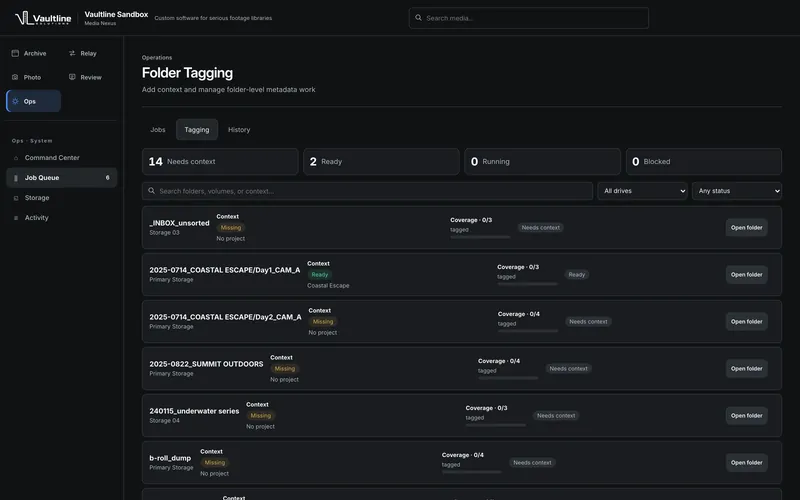Viewport: 800px width, 500px height.
Task: Click the 2 Ready summary card
Action: [x=381, y=162]
